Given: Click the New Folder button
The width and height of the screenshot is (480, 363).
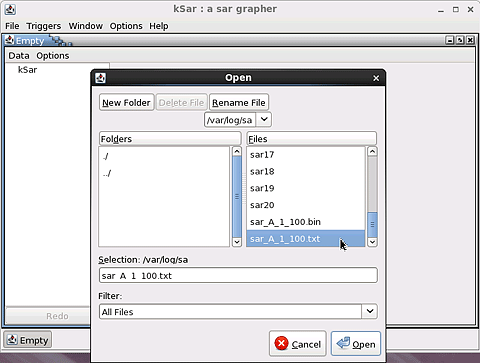Looking at the screenshot, I should click(126, 103).
